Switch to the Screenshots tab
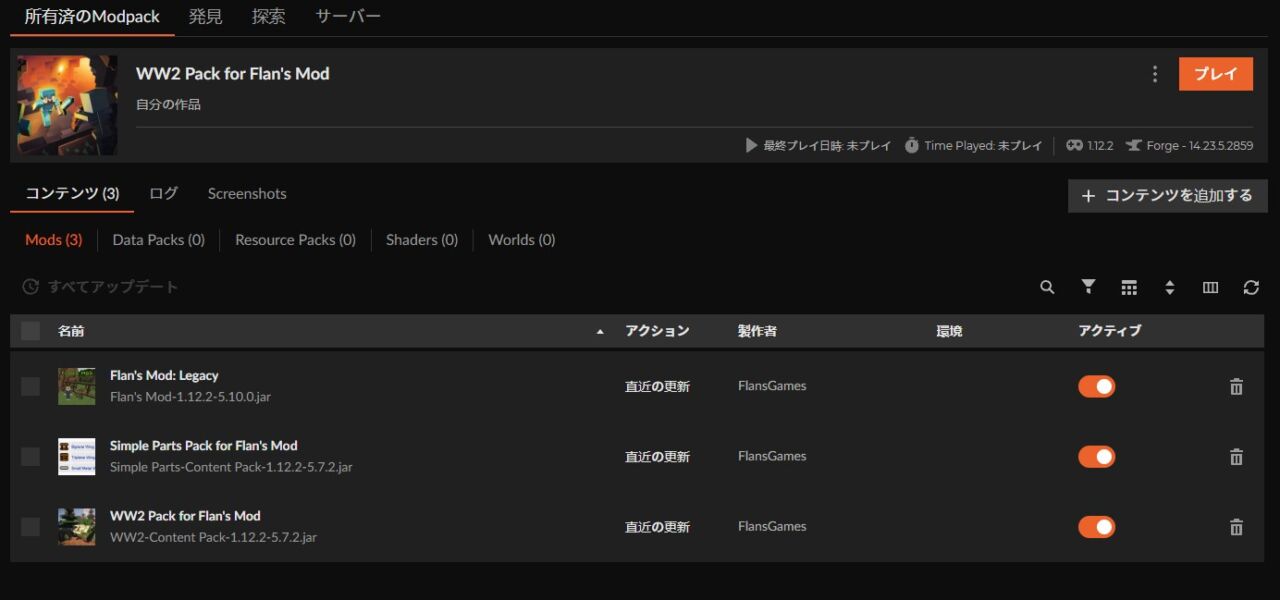The image size is (1280, 600). point(246,193)
